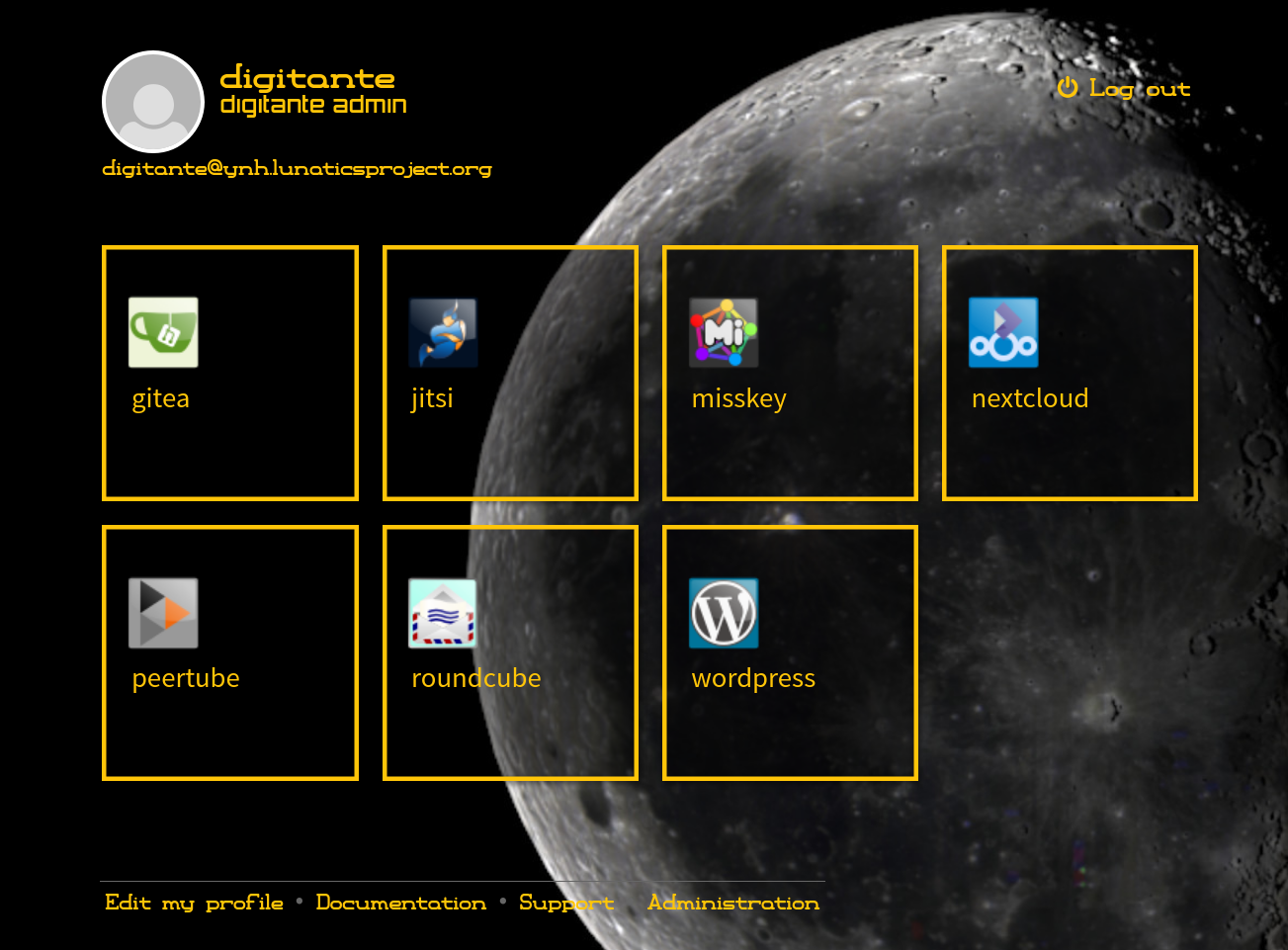Click the Gitea teacup icon
Screen dimensions: 1288x950
point(163,332)
